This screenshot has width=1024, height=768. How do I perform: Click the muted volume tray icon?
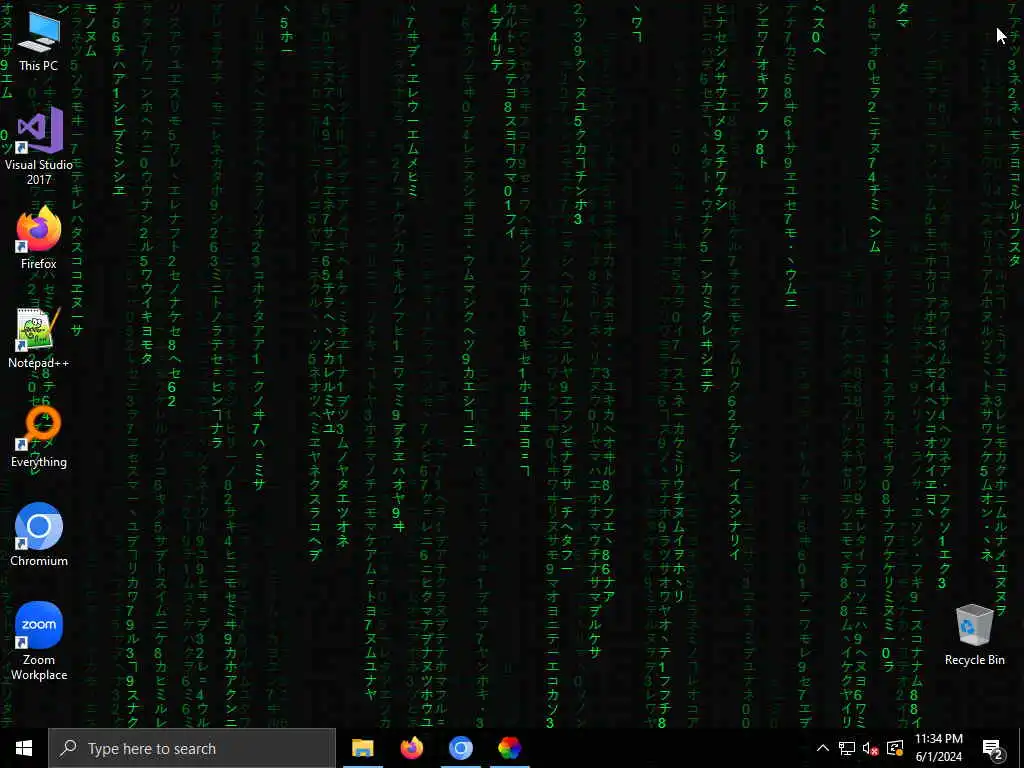pyautogui.click(x=871, y=748)
